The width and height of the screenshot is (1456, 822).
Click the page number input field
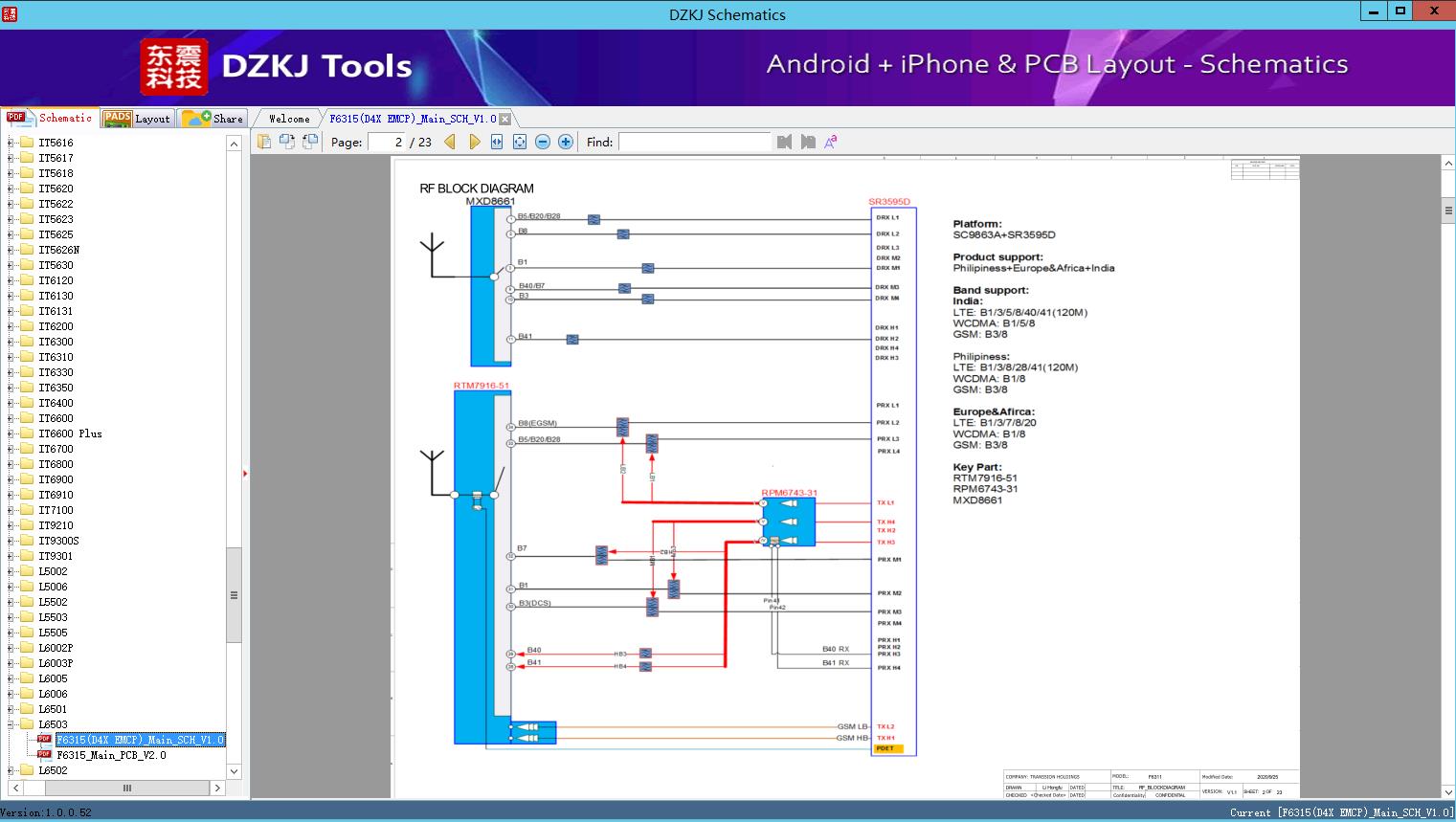pos(387,142)
